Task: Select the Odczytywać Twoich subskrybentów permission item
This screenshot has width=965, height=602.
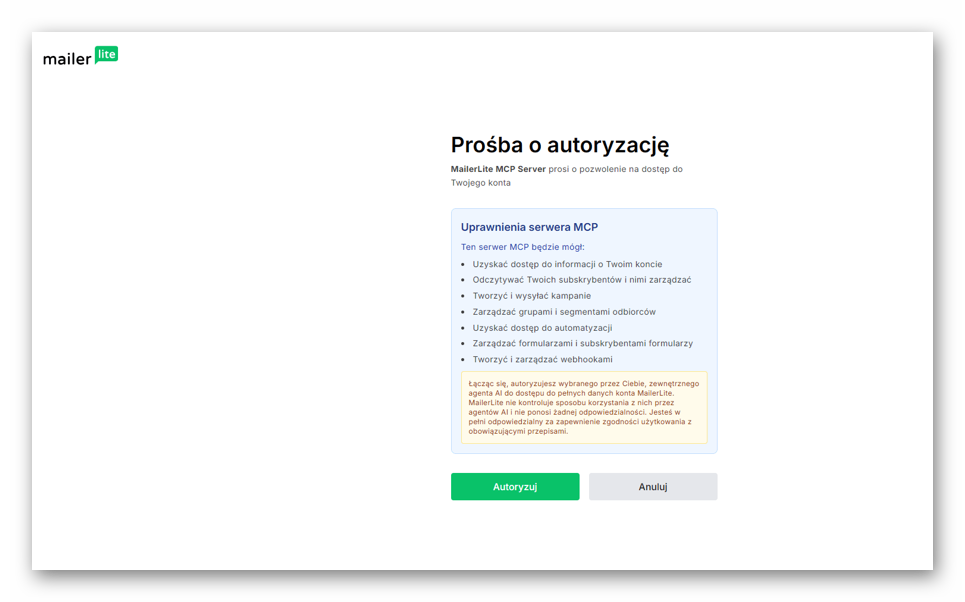Action: coord(582,279)
